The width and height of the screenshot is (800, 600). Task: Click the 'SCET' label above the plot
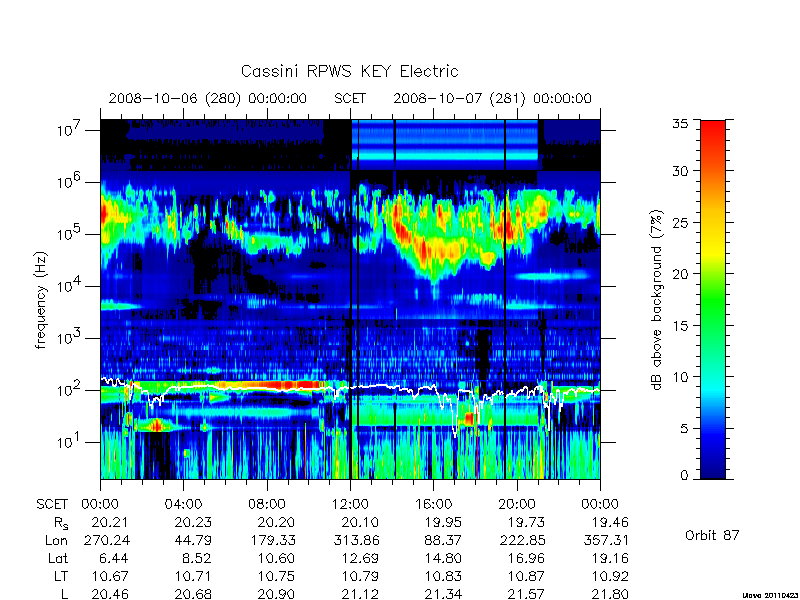click(350, 98)
